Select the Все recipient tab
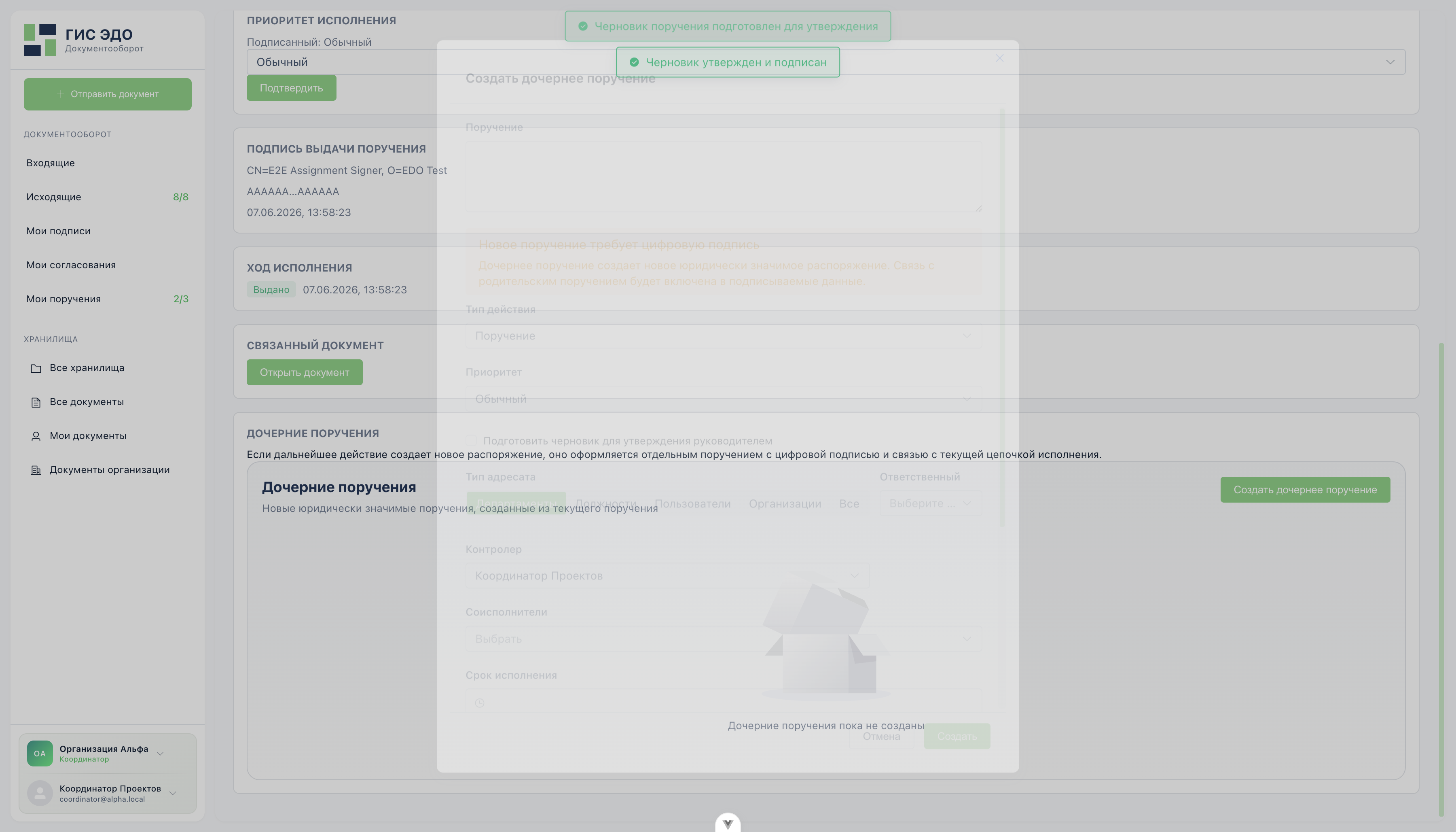Image resolution: width=1456 pixels, height=832 pixels. [849, 503]
